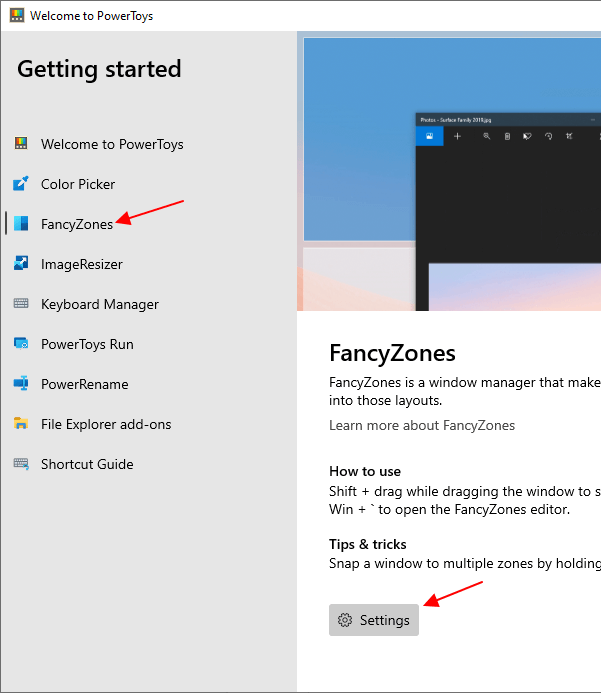Viewport: 601px width, 693px height.
Task: Click the PowerRename icon in sidebar
Action: [x=21, y=383]
